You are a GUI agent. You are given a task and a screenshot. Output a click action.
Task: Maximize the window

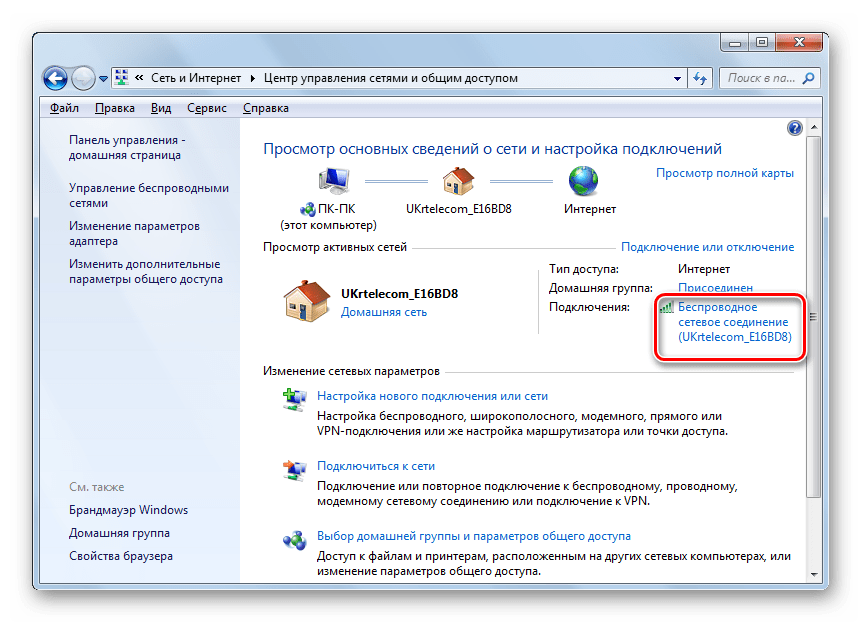[x=761, y=42]
